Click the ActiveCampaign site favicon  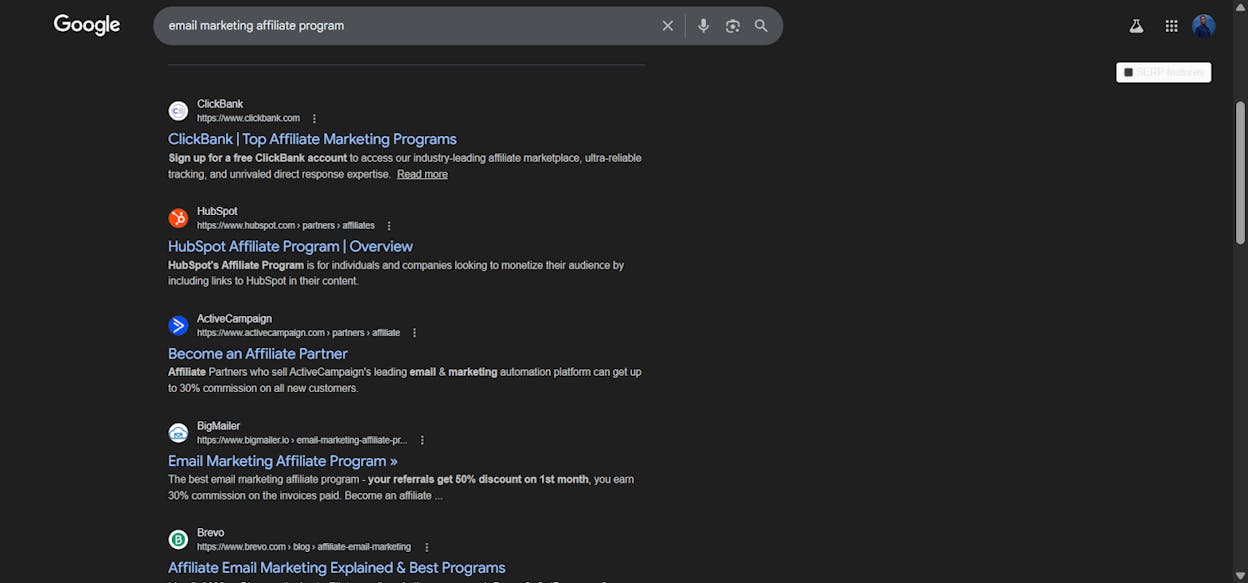point(178,325)
